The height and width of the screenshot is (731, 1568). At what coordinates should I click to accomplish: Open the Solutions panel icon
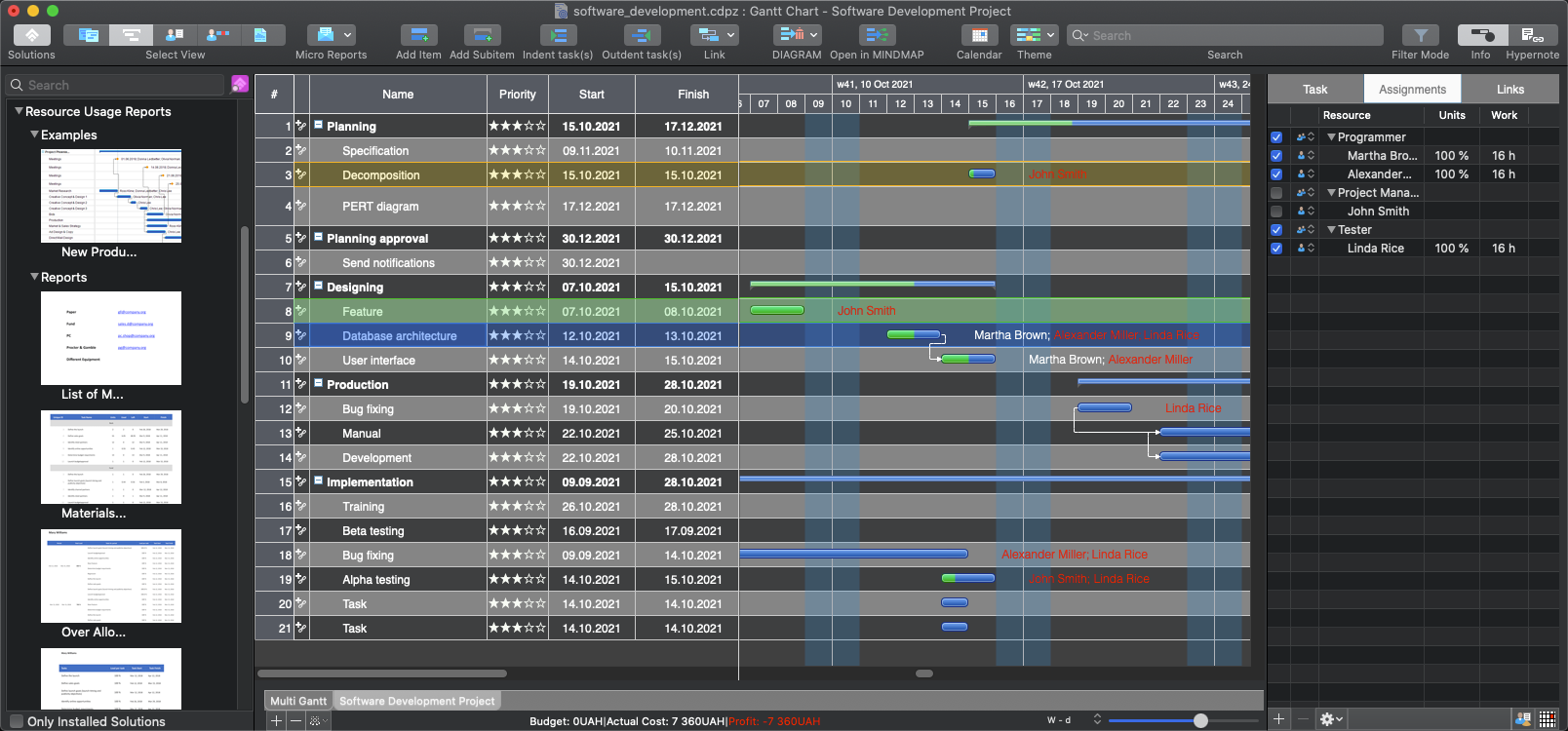point(31,36)
